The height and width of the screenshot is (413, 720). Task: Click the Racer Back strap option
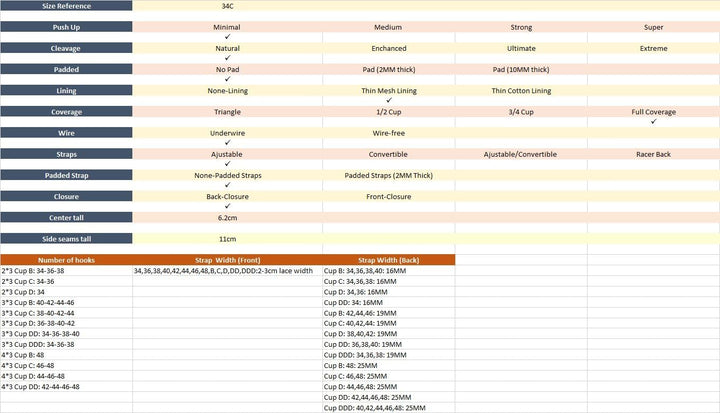[653, 154]
